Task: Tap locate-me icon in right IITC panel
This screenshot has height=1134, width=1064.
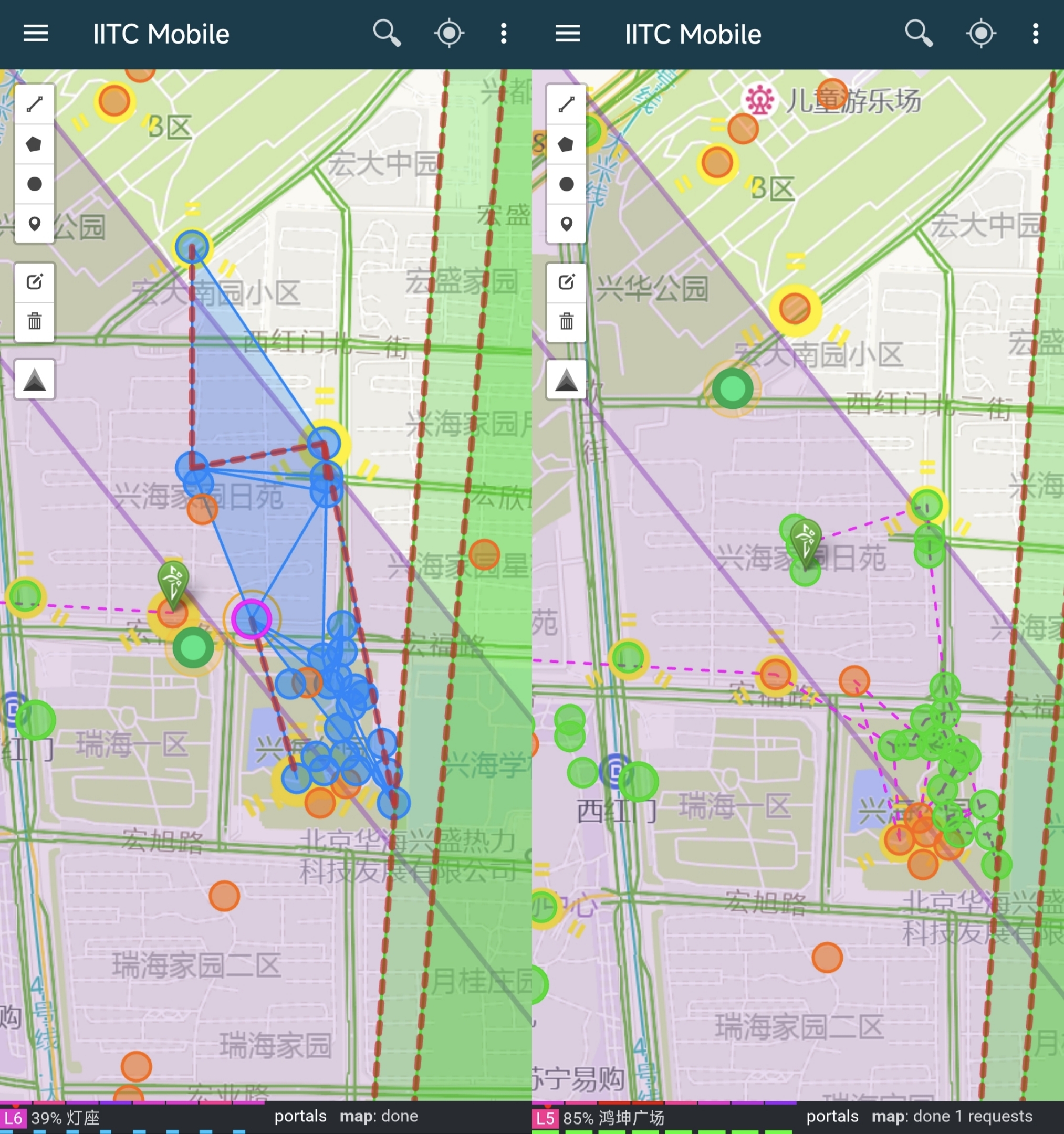Action: point(980,34)
